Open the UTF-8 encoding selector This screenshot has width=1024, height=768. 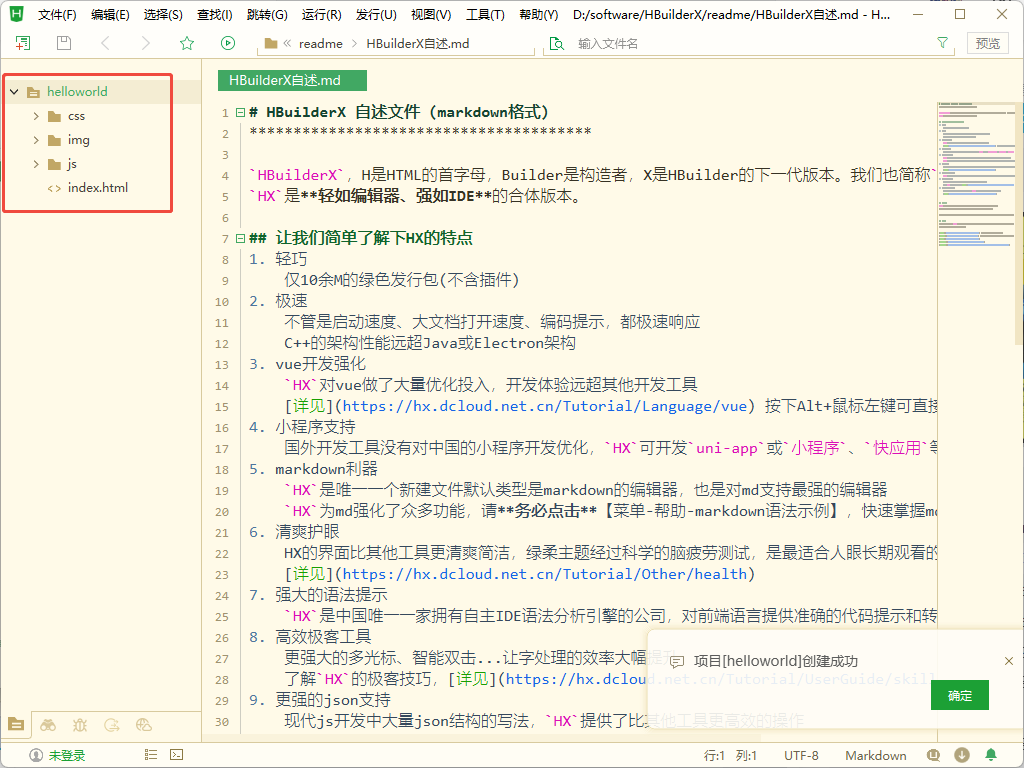801,756
